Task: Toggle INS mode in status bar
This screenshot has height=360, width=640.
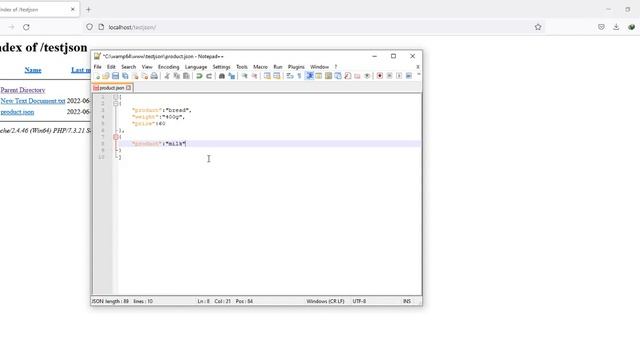Action: point(407,301)
